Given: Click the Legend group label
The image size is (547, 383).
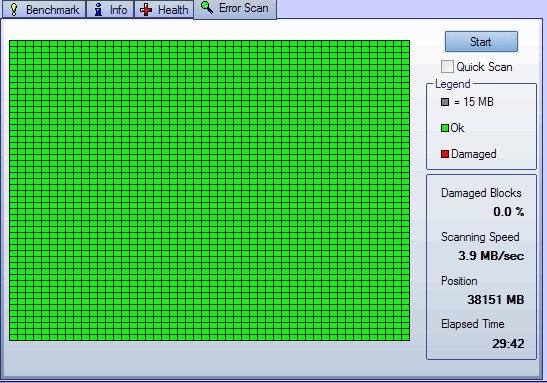Looking at the screenshot, I should tap(453, 84).
